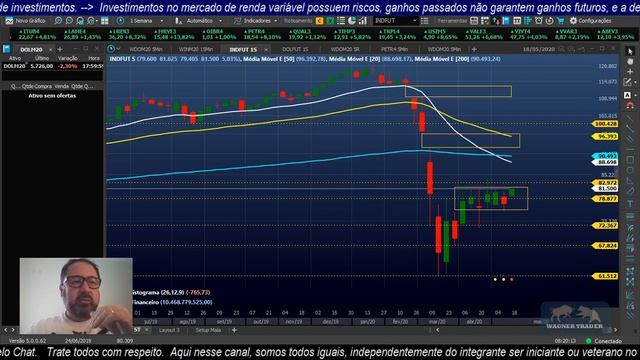Click the Ativo column header
This screenshot has width=640, height=360.
[x=15, y=58]
